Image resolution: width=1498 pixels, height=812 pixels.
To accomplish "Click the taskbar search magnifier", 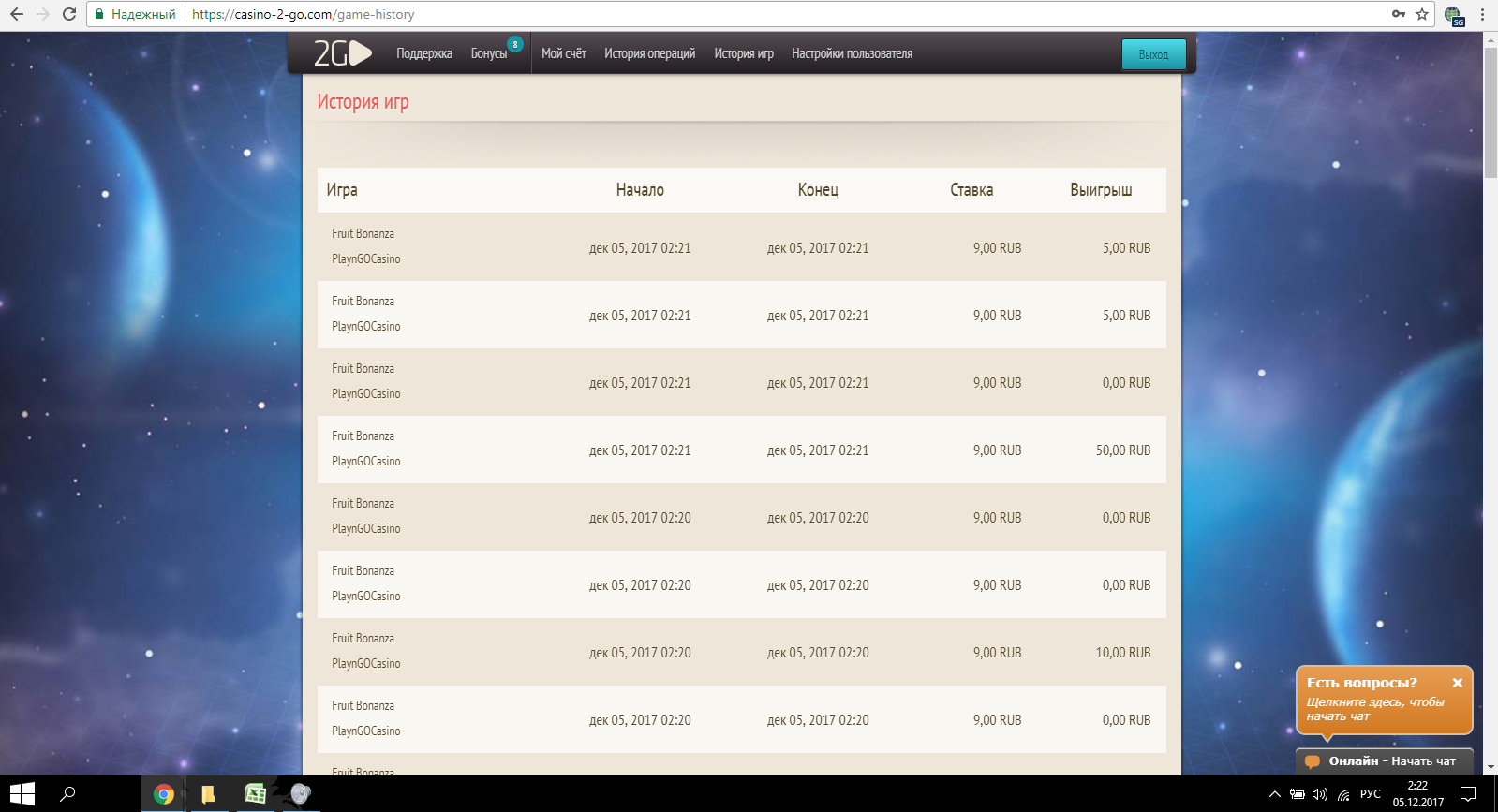I will click(67, 794).
